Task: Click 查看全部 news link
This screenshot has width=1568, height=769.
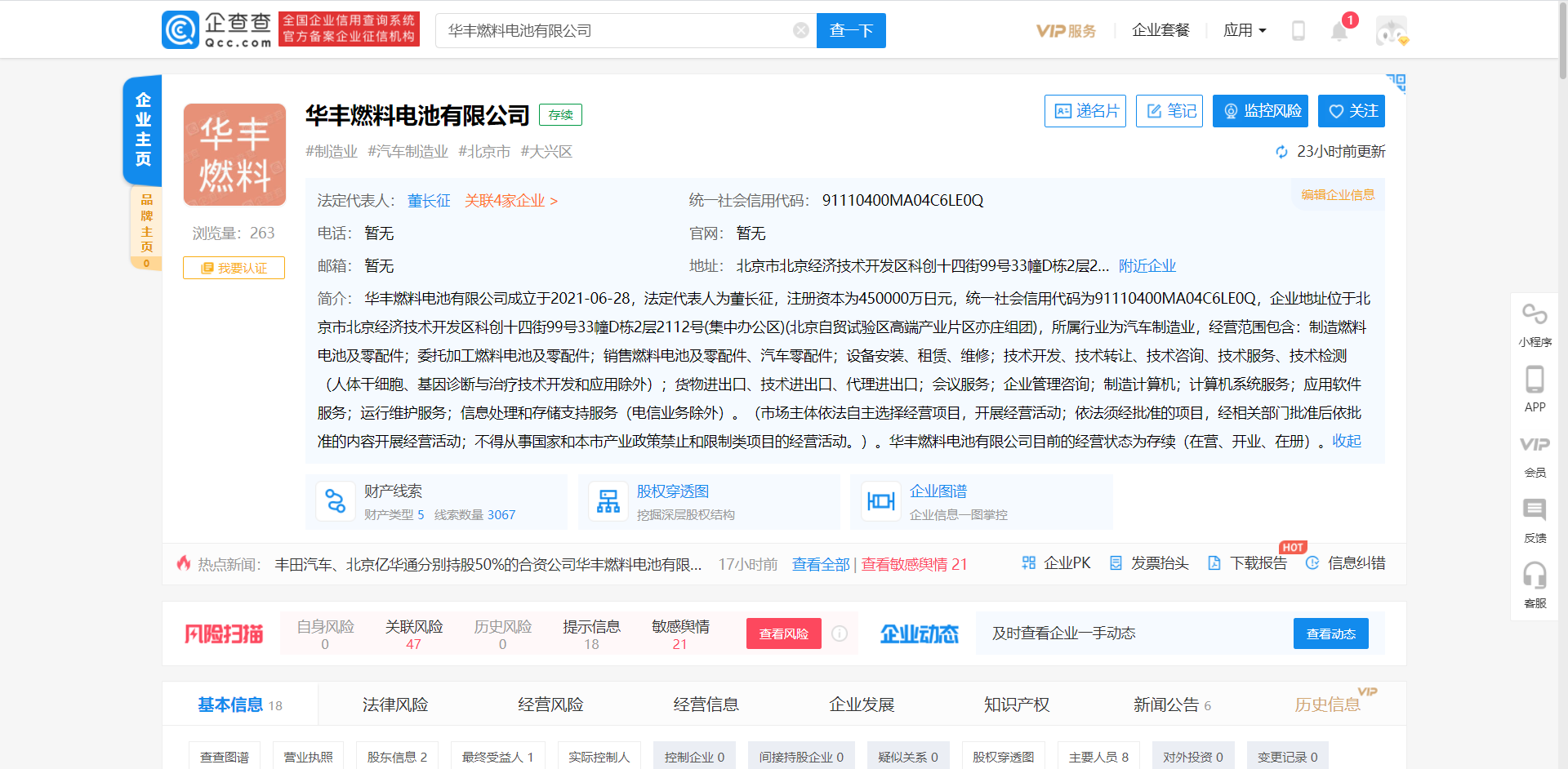Action: pyautogui.click(x=821, y=565)
